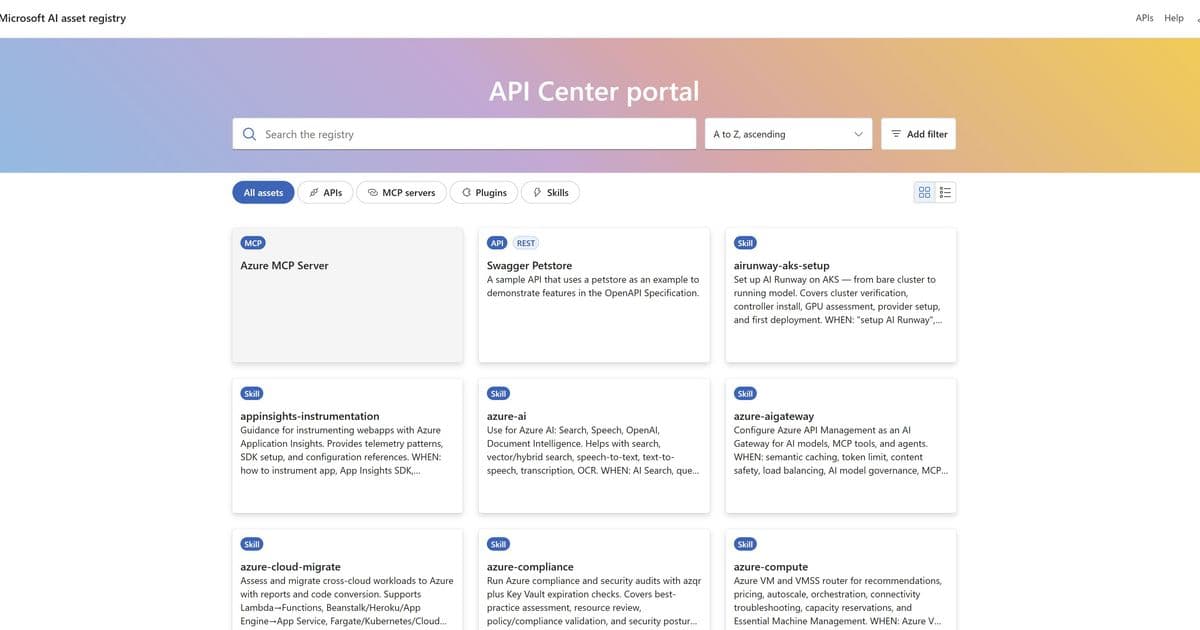Open the azure-aigateway skill title

tap(774, 416)
